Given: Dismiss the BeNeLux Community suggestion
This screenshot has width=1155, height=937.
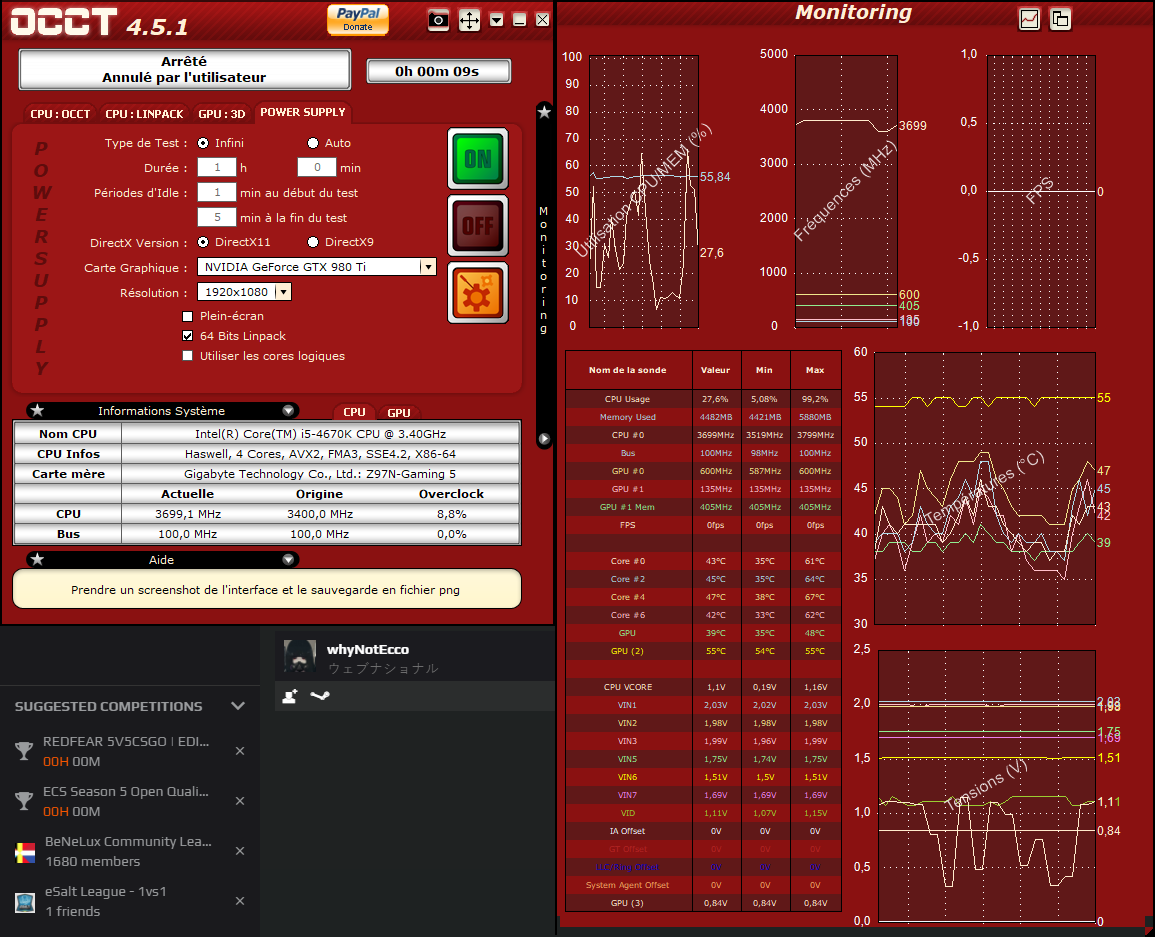Looking at the screenshot, I should [x=240, y=851].
